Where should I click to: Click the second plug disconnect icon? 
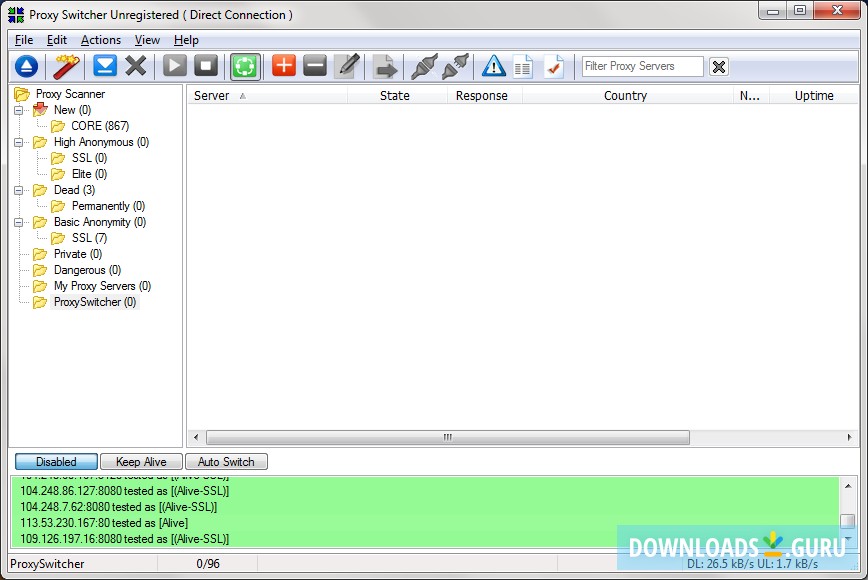(x=456, y=66)
